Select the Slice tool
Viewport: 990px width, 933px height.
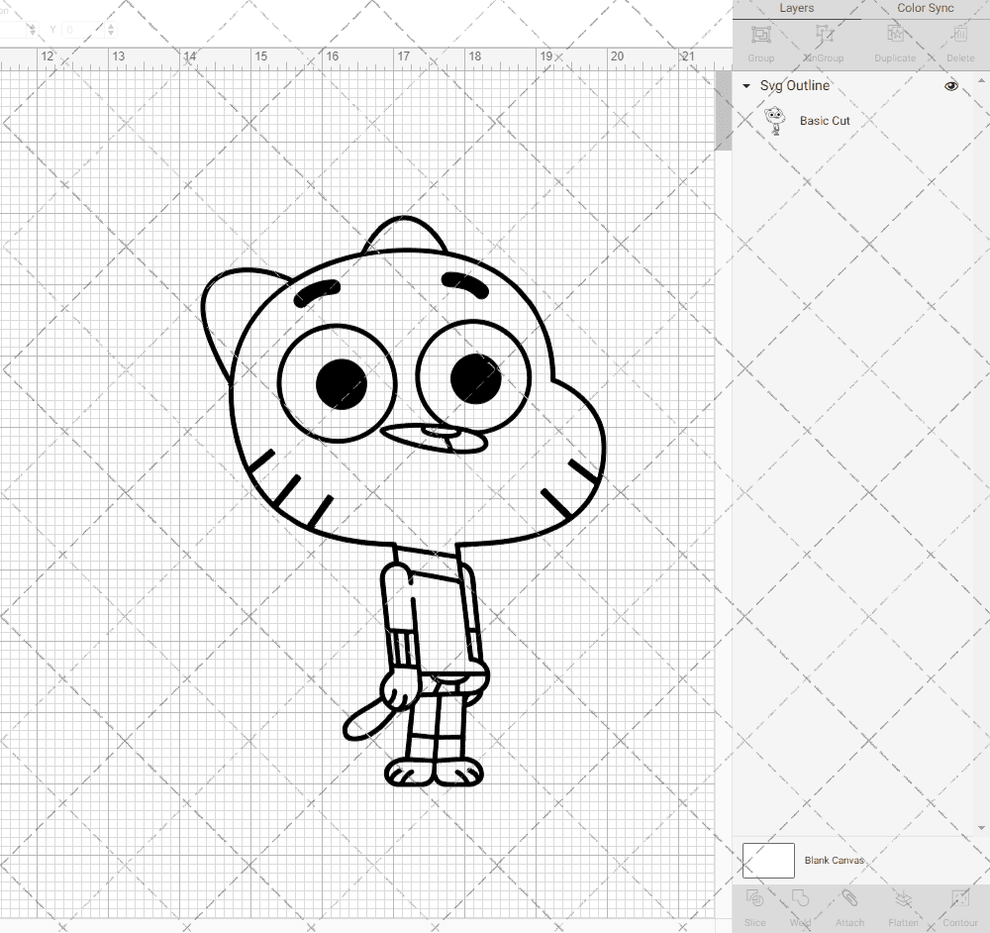pyautogui.click(x=753, y=908)
